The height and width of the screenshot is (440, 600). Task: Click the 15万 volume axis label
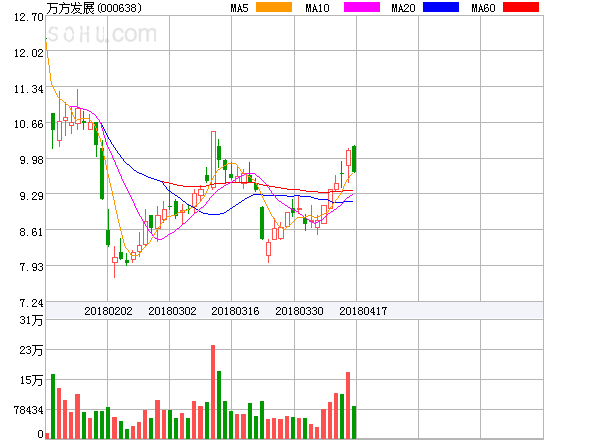tap(31, 380)
